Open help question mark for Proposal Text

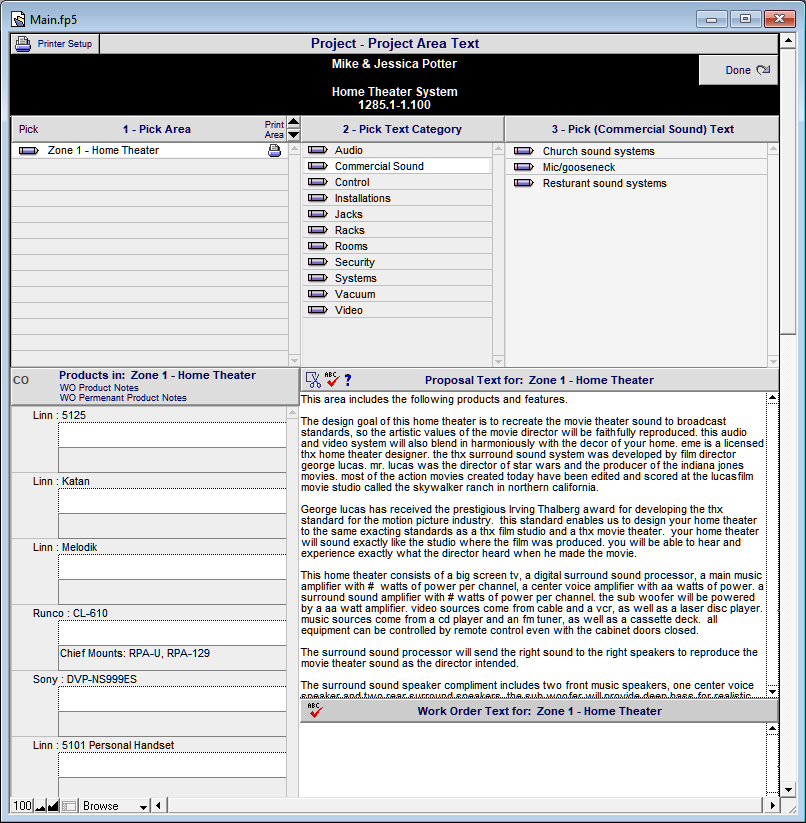pos(348,380)
